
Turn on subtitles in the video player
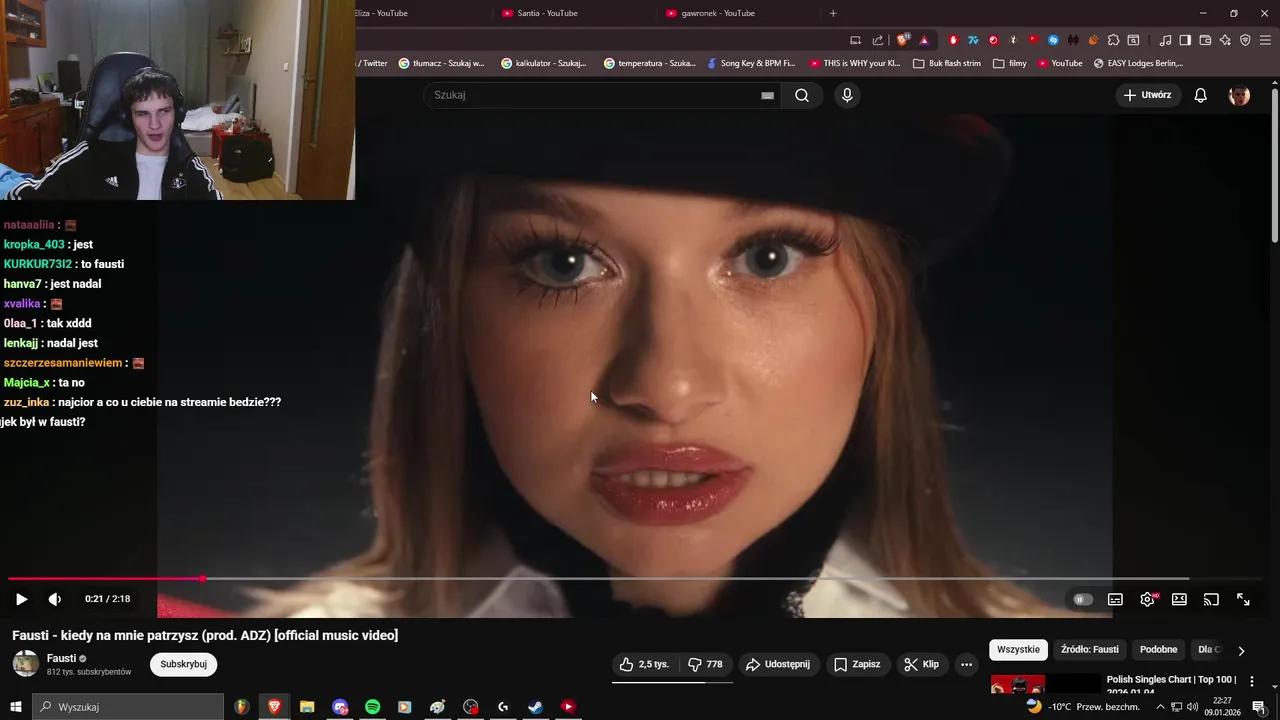point(1115,599)
